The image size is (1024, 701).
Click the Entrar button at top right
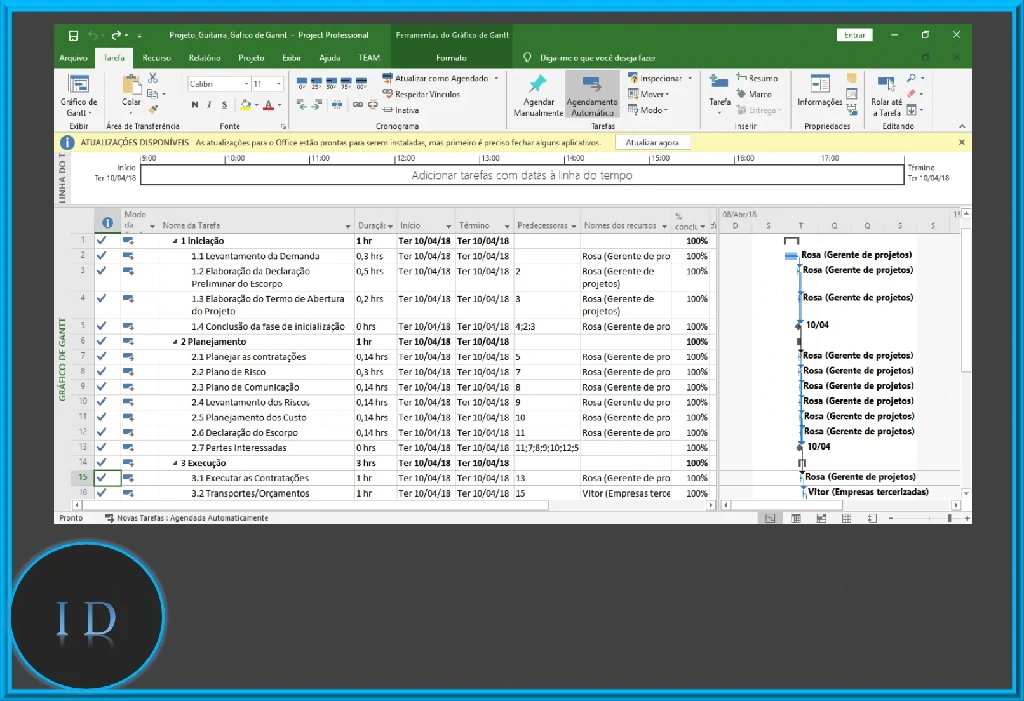[854, 34]
